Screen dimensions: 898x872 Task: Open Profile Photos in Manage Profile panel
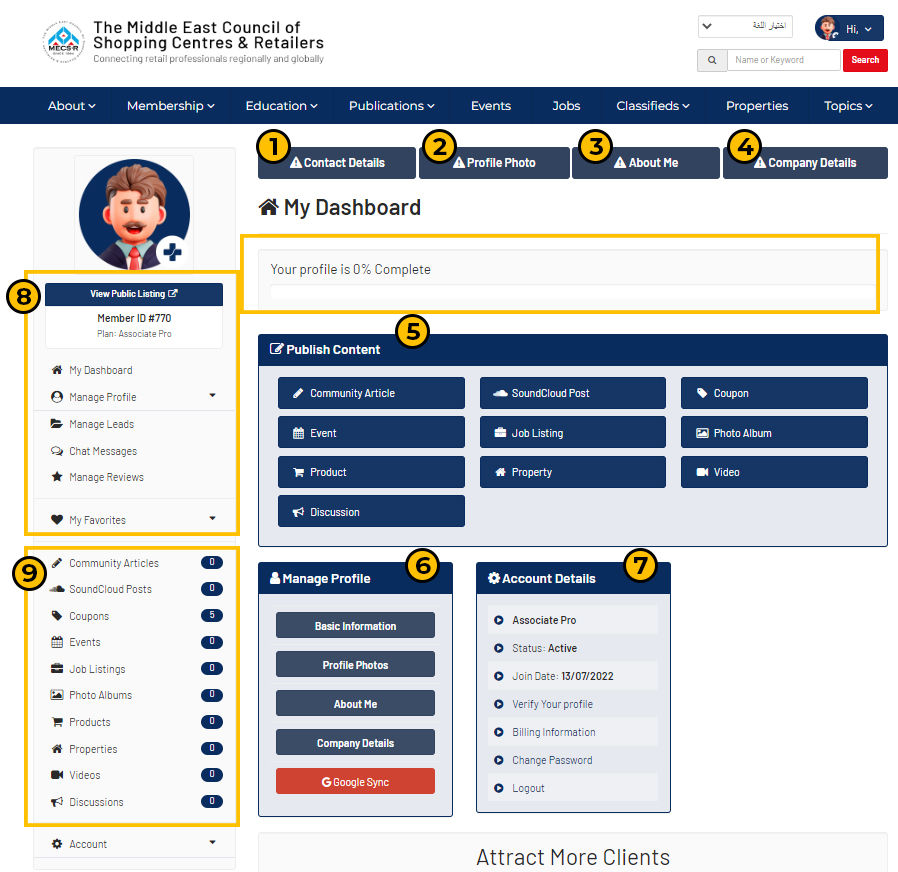coord(355,664)
